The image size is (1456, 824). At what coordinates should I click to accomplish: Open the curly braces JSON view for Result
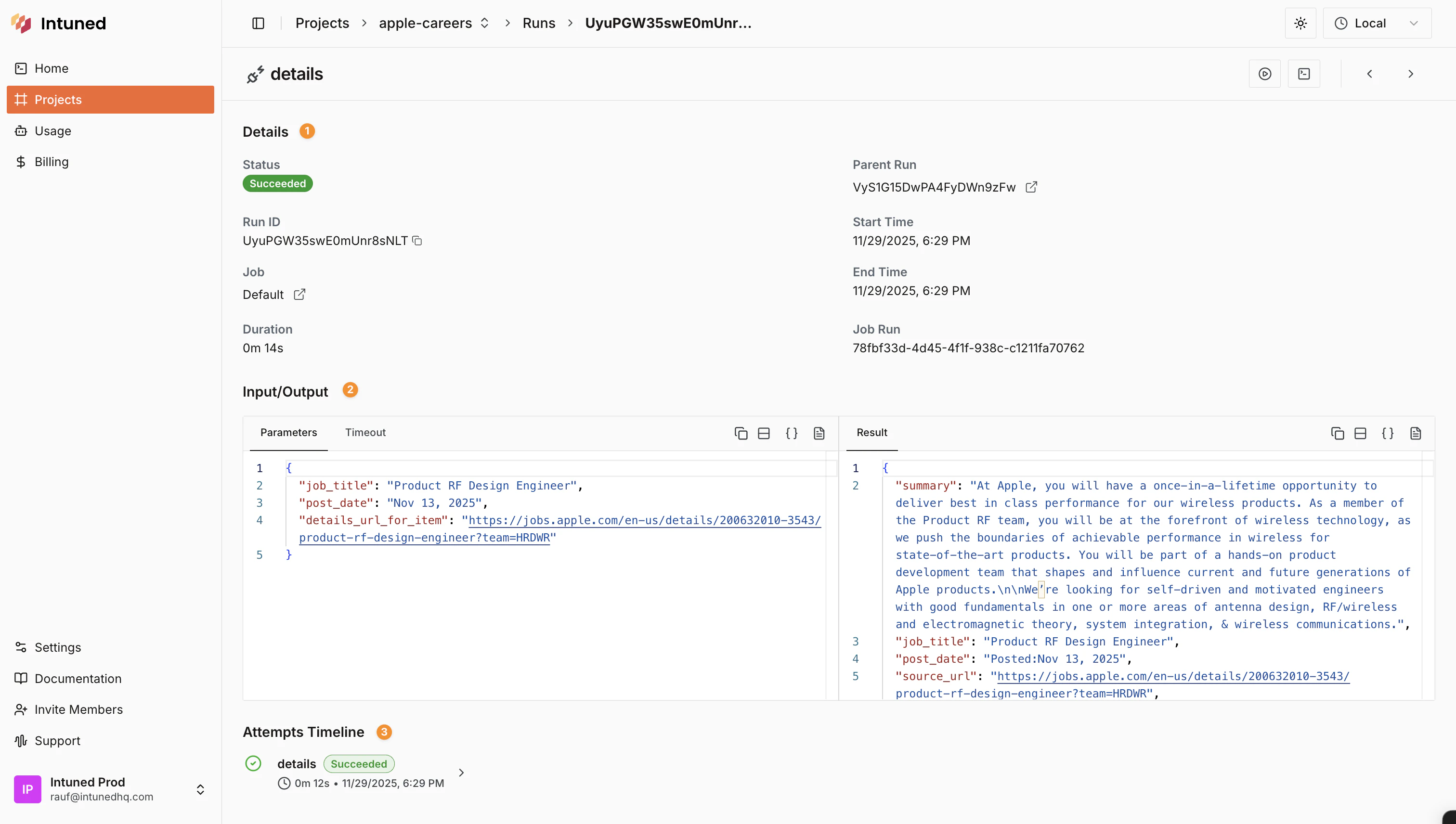click(1388, 433)
